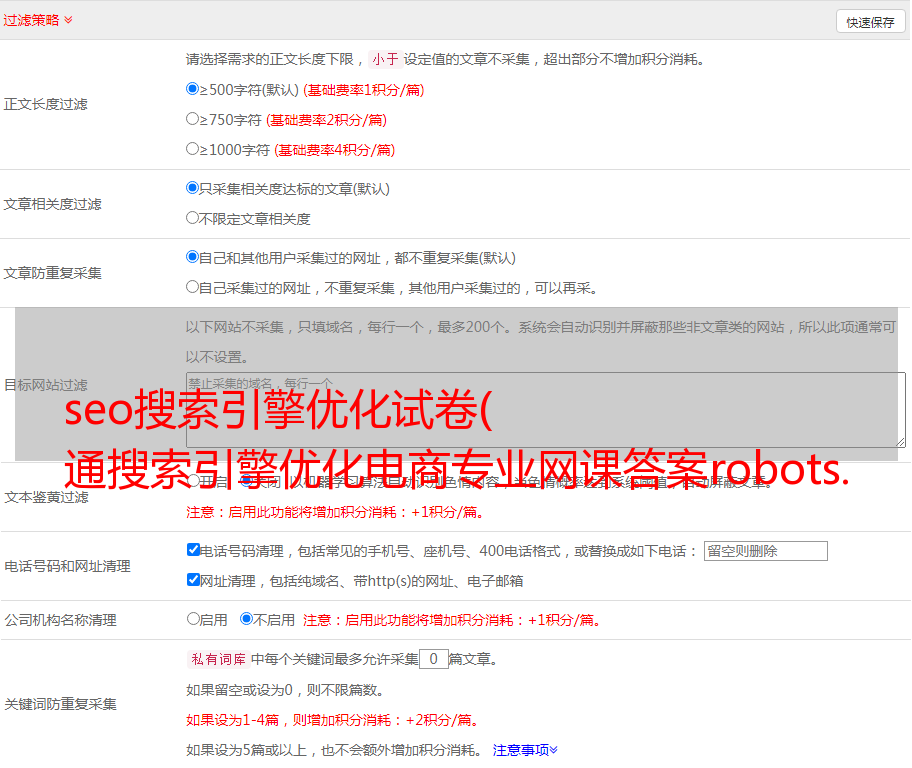This screenshot has height=768, width=912.
Task: Choose 自己采集过的网址，不重复采集 radio option
Action: [x=193, y=287]
